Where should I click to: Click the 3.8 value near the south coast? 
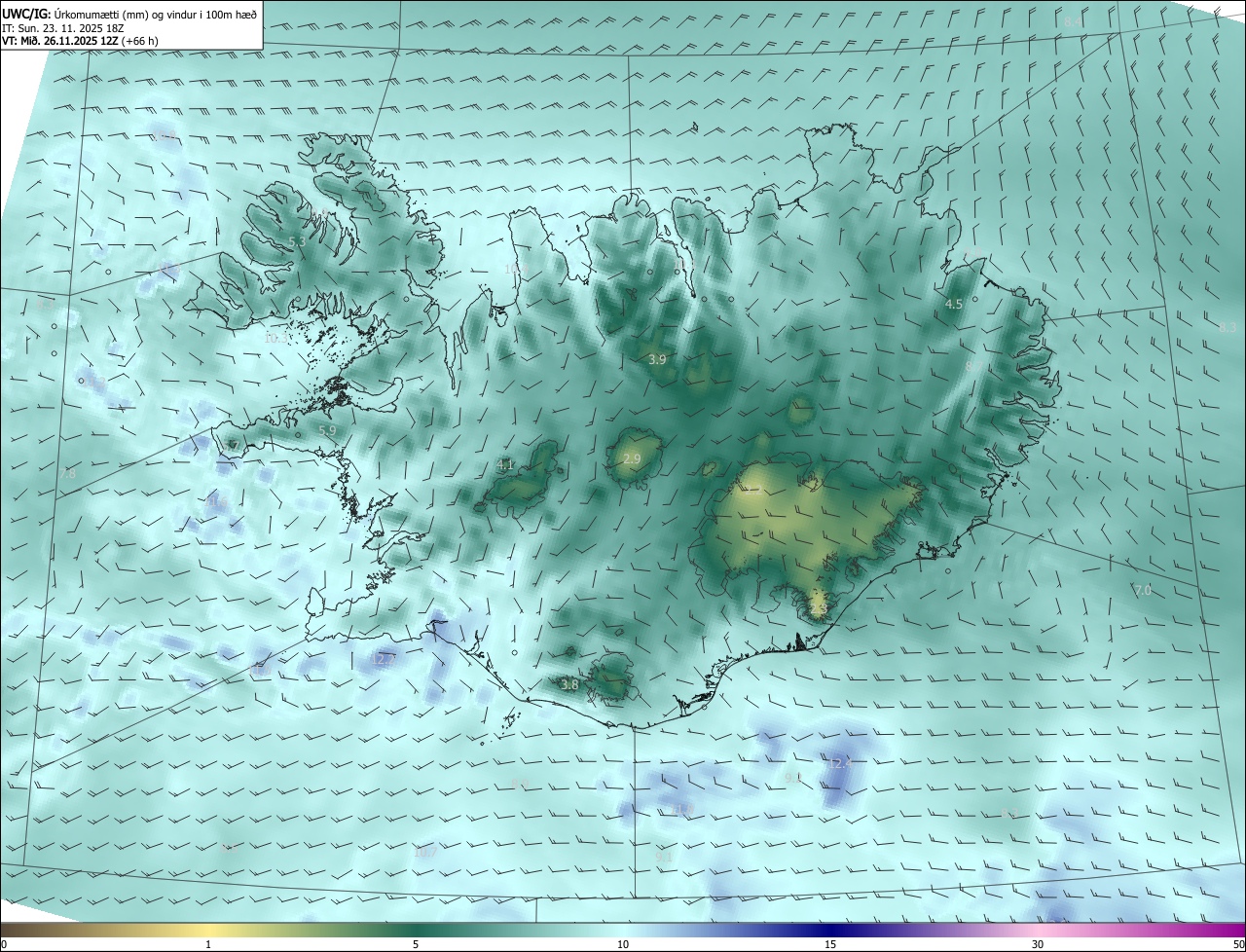click(569, 685)
